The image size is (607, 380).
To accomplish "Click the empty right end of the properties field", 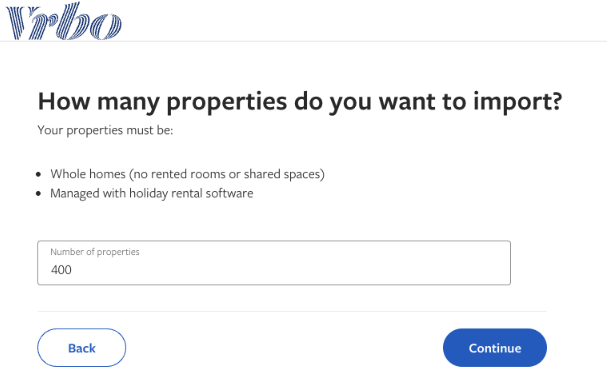I will click(x=465, y=269).
